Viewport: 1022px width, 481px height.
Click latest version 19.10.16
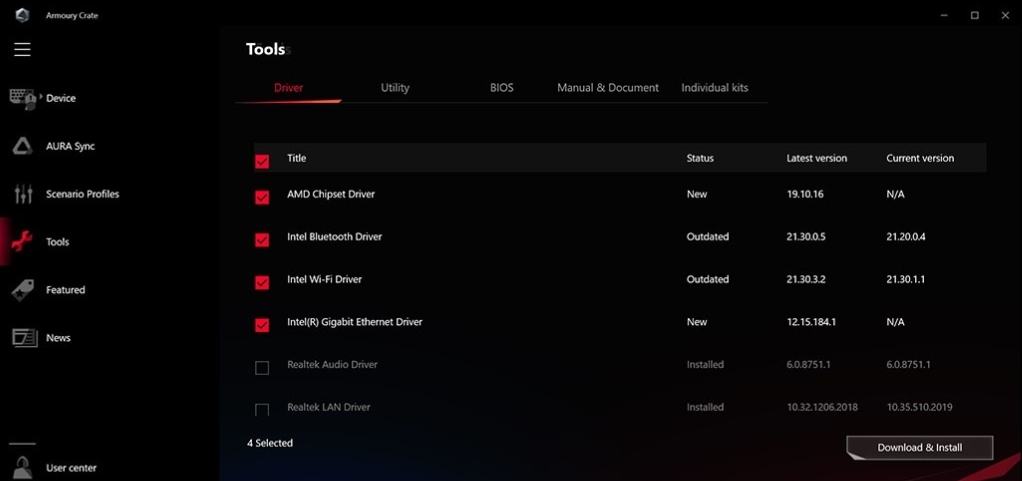click(x=806, y=194)
